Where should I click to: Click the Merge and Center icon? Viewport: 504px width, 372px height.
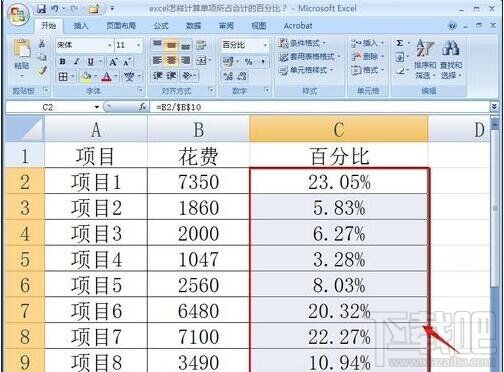[201, 60]
